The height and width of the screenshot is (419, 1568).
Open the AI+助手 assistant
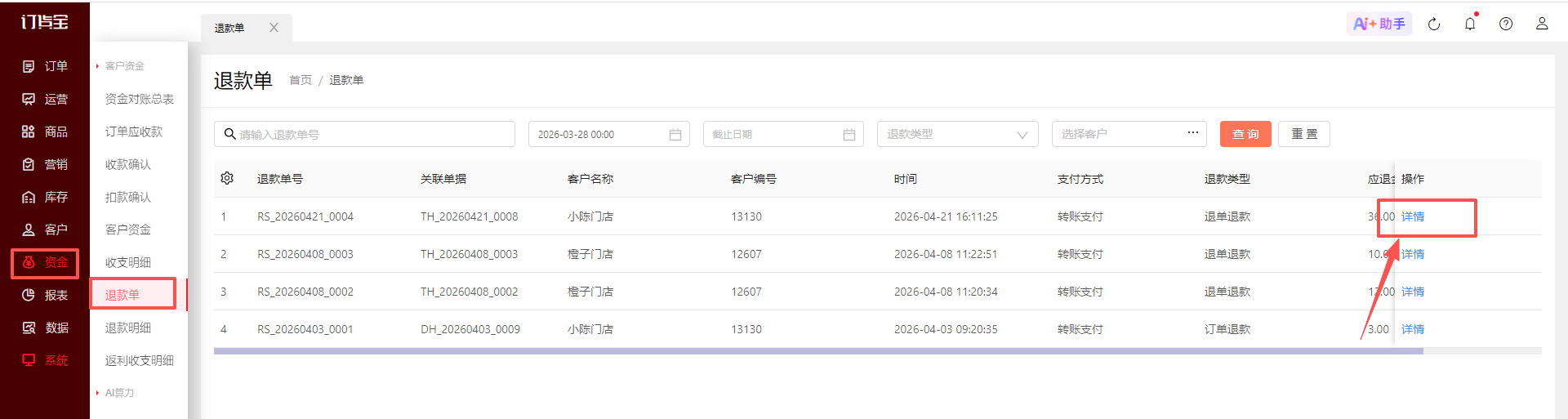(1379, 24)
